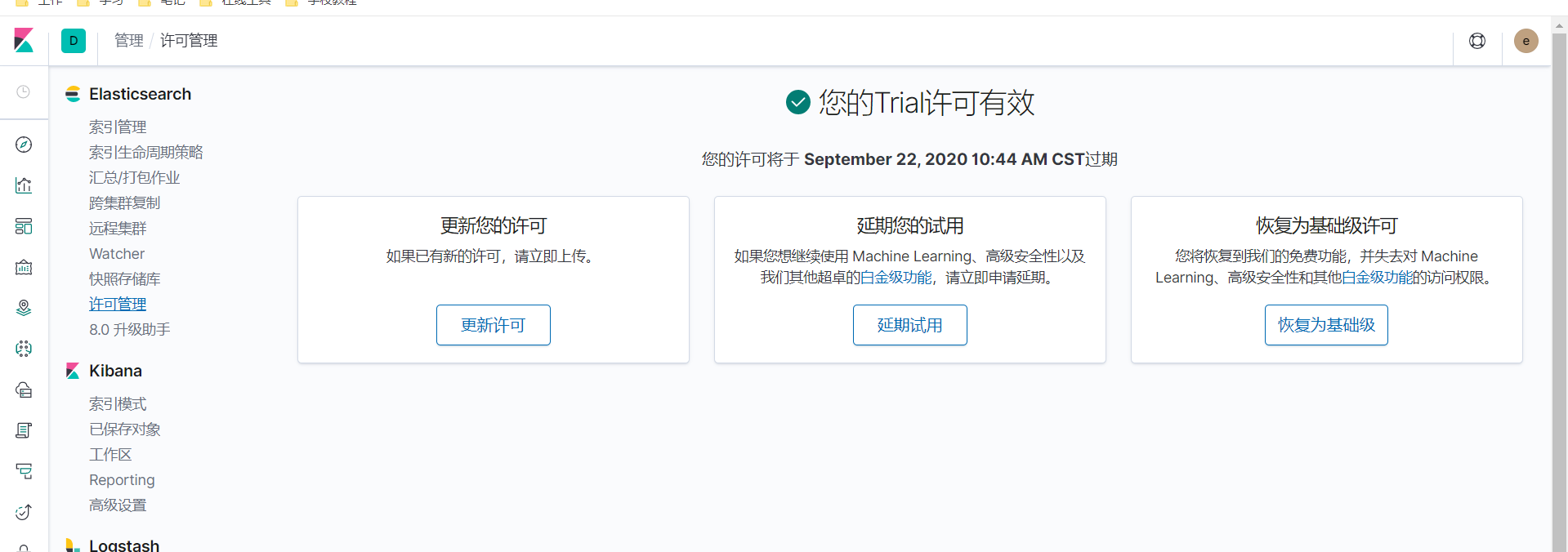Open Logs icon in sidebar
Screen dimensions: 1568x552
(x=24, y=430)
